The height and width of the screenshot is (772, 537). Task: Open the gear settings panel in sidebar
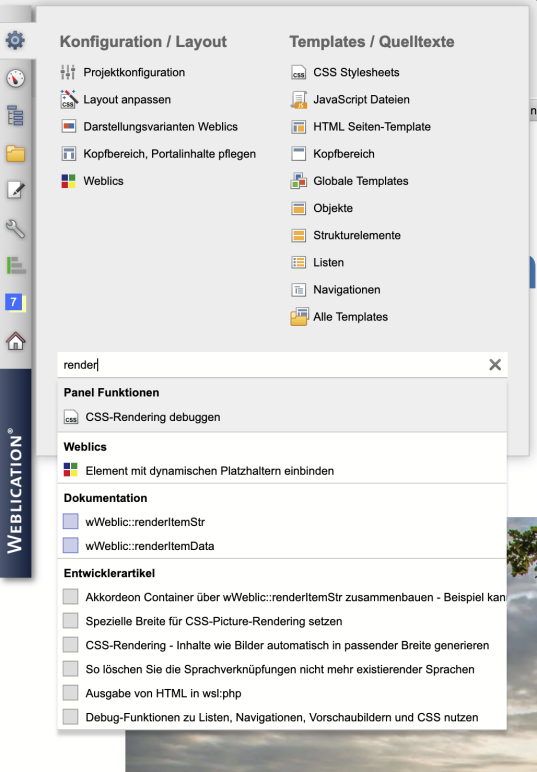pyautogui.click(x=15, y=40)
